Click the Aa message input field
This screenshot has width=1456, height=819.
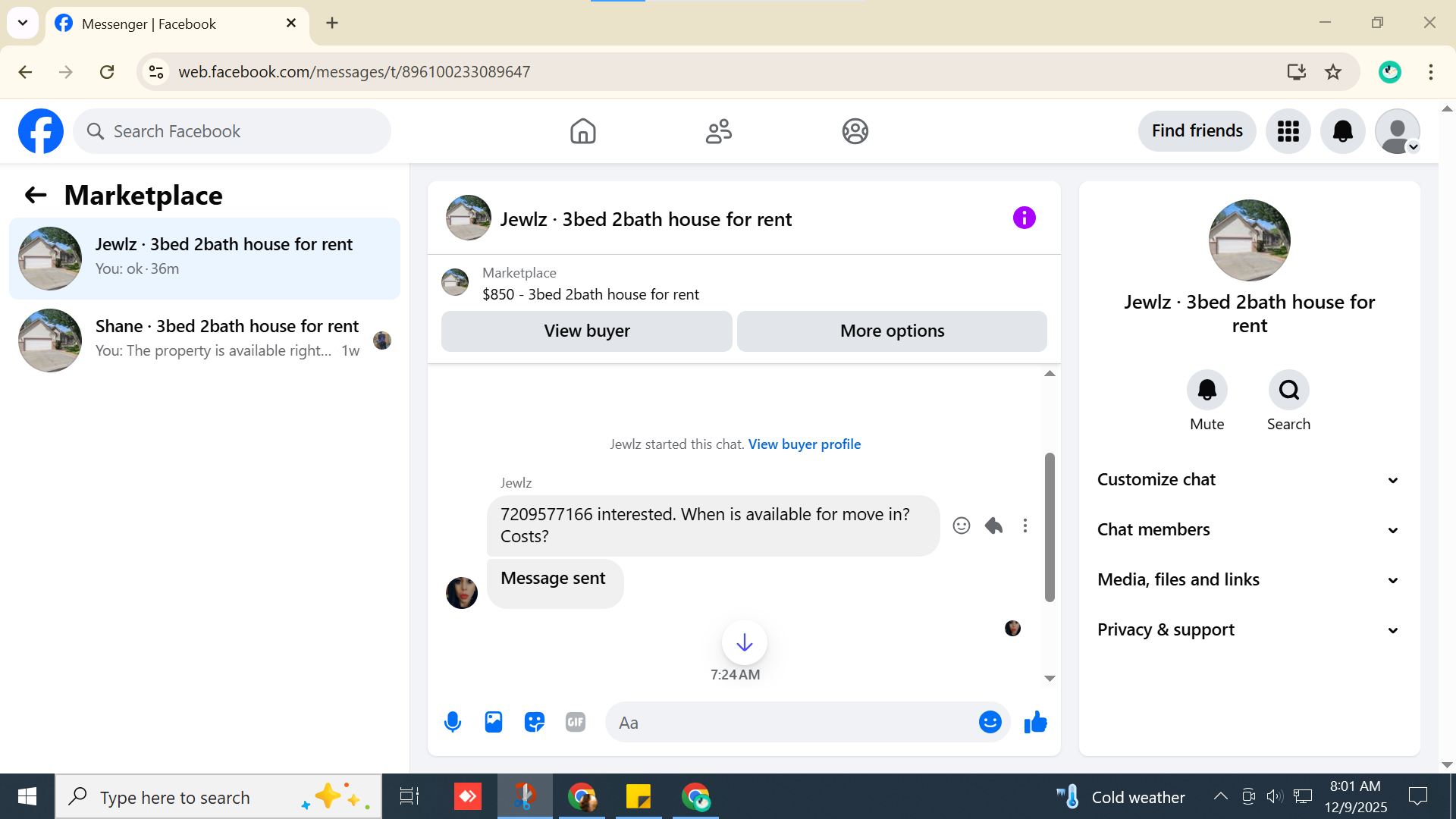pos(789,723)
